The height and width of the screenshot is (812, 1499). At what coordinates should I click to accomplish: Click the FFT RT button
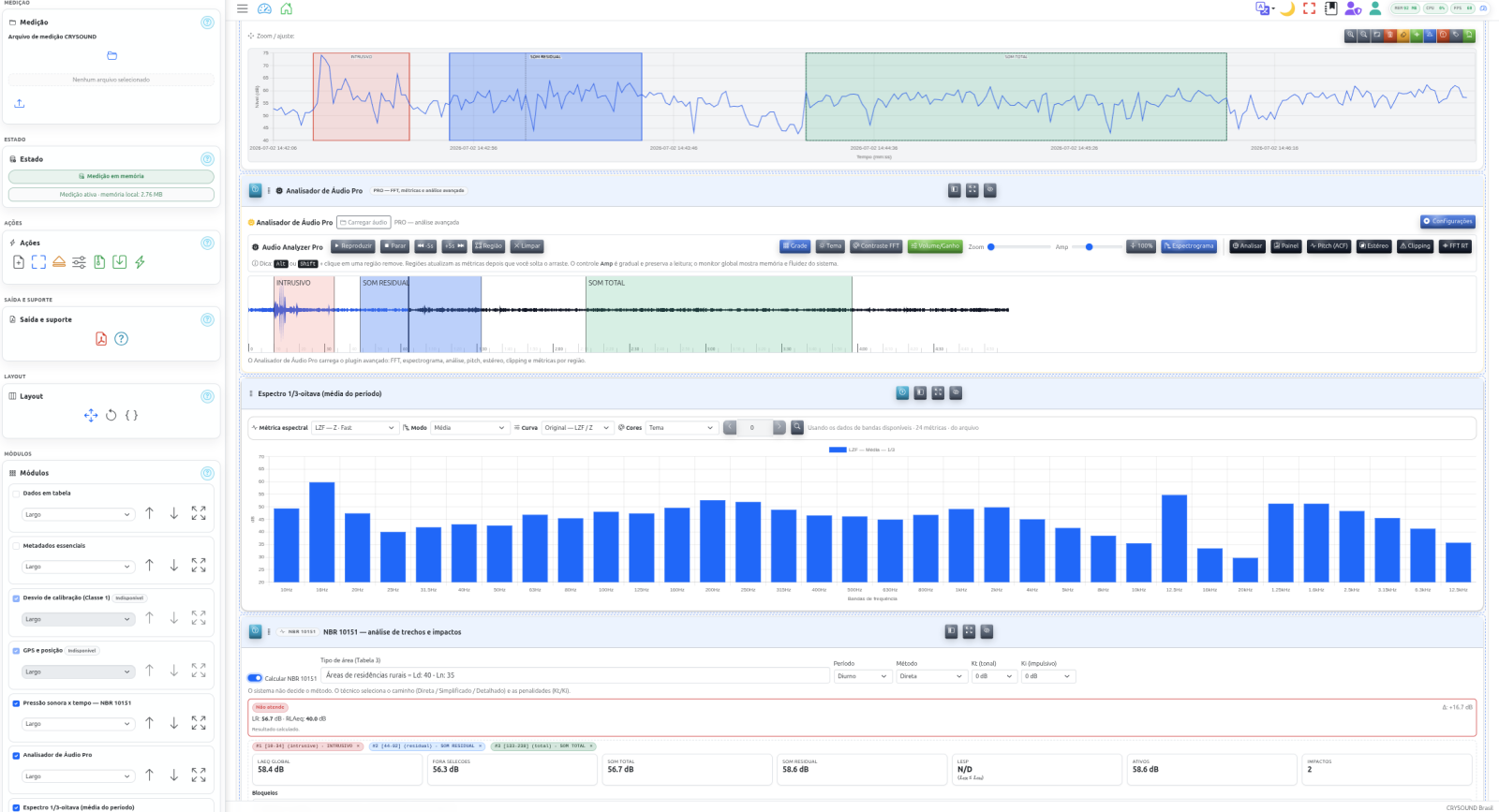(1456, 246)
